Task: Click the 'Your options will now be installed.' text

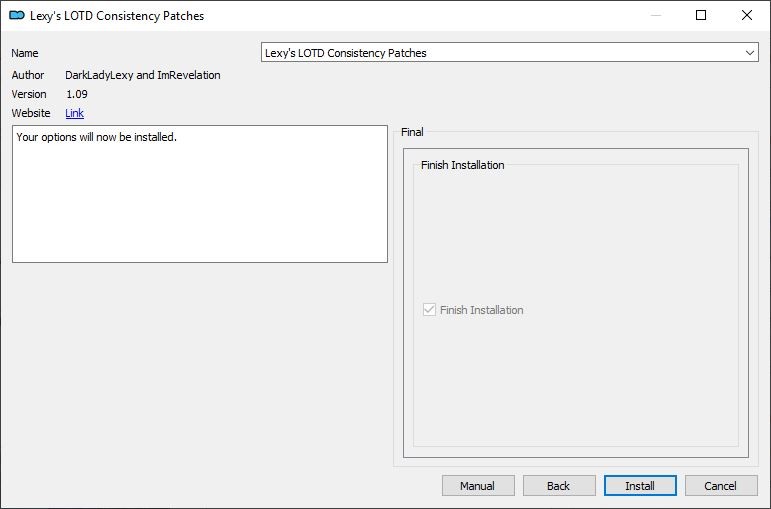Action: point(96,137)
